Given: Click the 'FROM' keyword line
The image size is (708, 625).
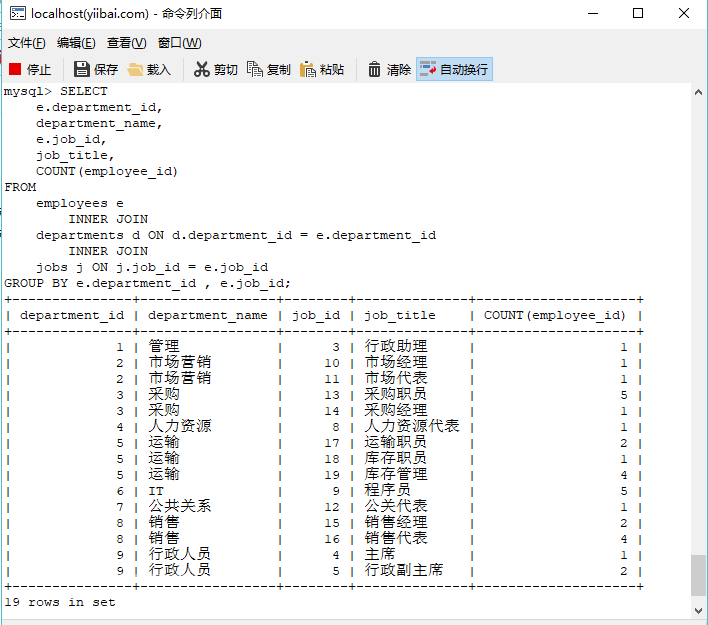Looking at the screenshot, I should coord(20,187).
